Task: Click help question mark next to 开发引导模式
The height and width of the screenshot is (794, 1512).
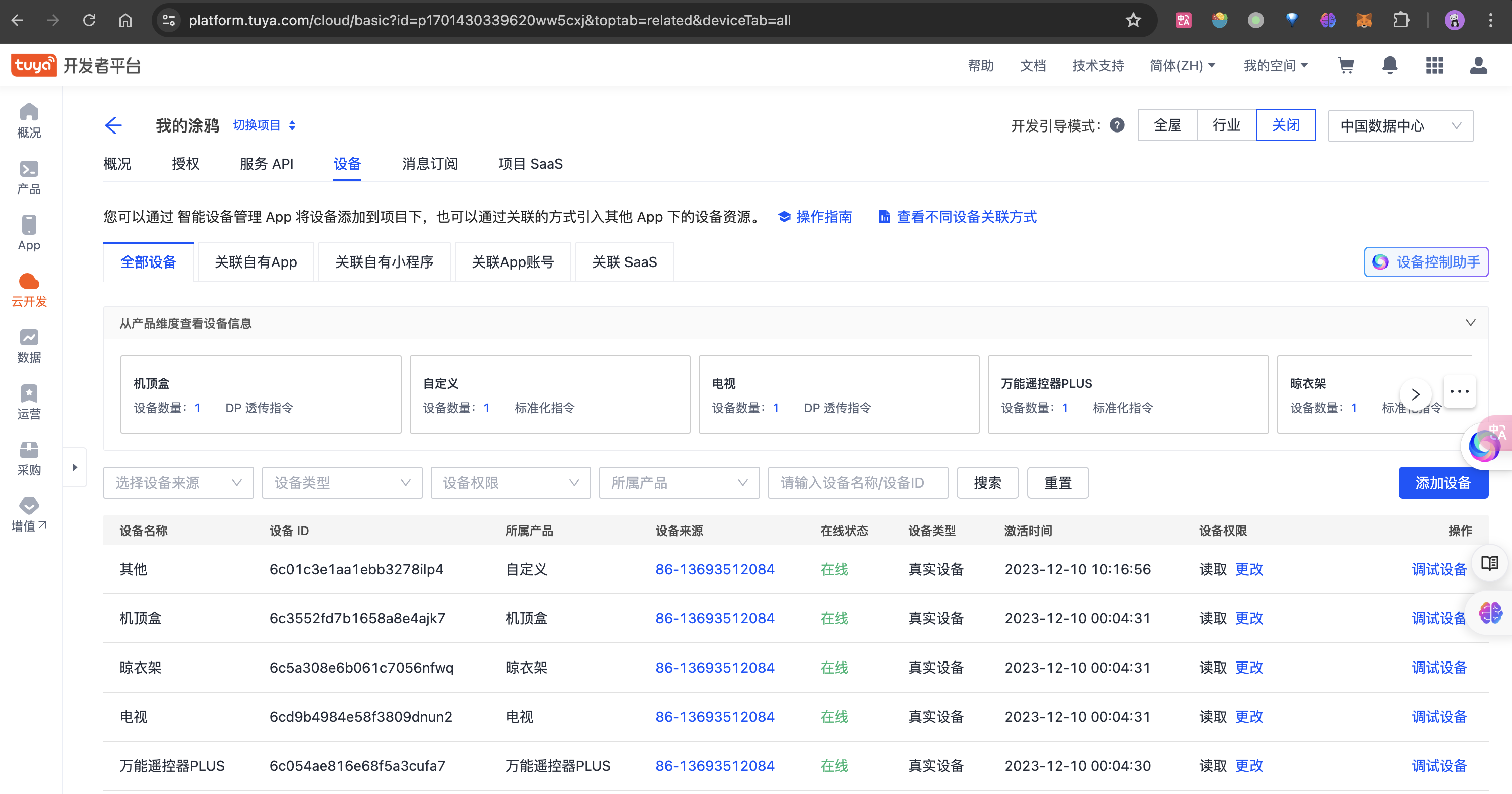Action: tap(1117, 125)
